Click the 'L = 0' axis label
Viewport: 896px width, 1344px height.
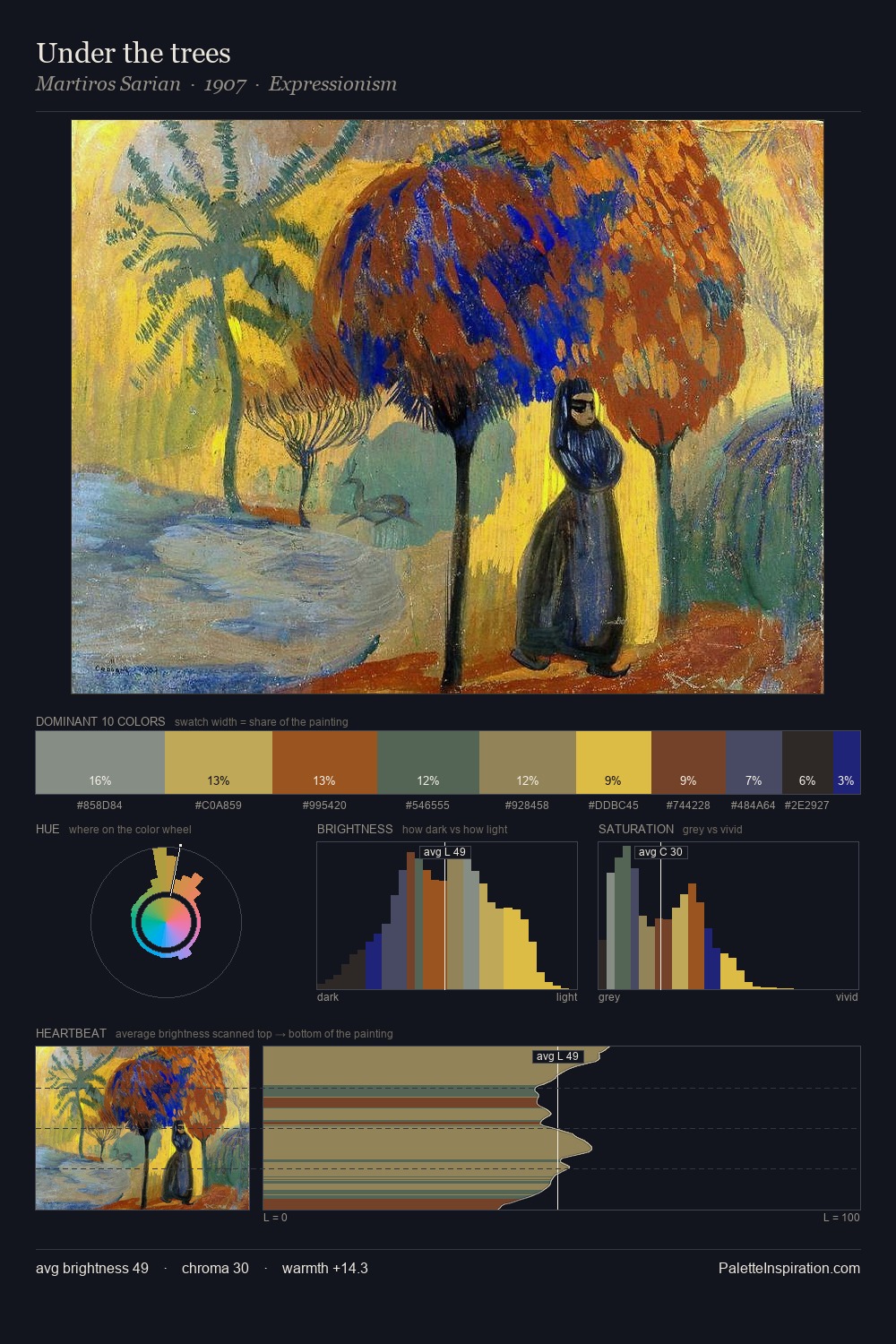coord(275,1218)
